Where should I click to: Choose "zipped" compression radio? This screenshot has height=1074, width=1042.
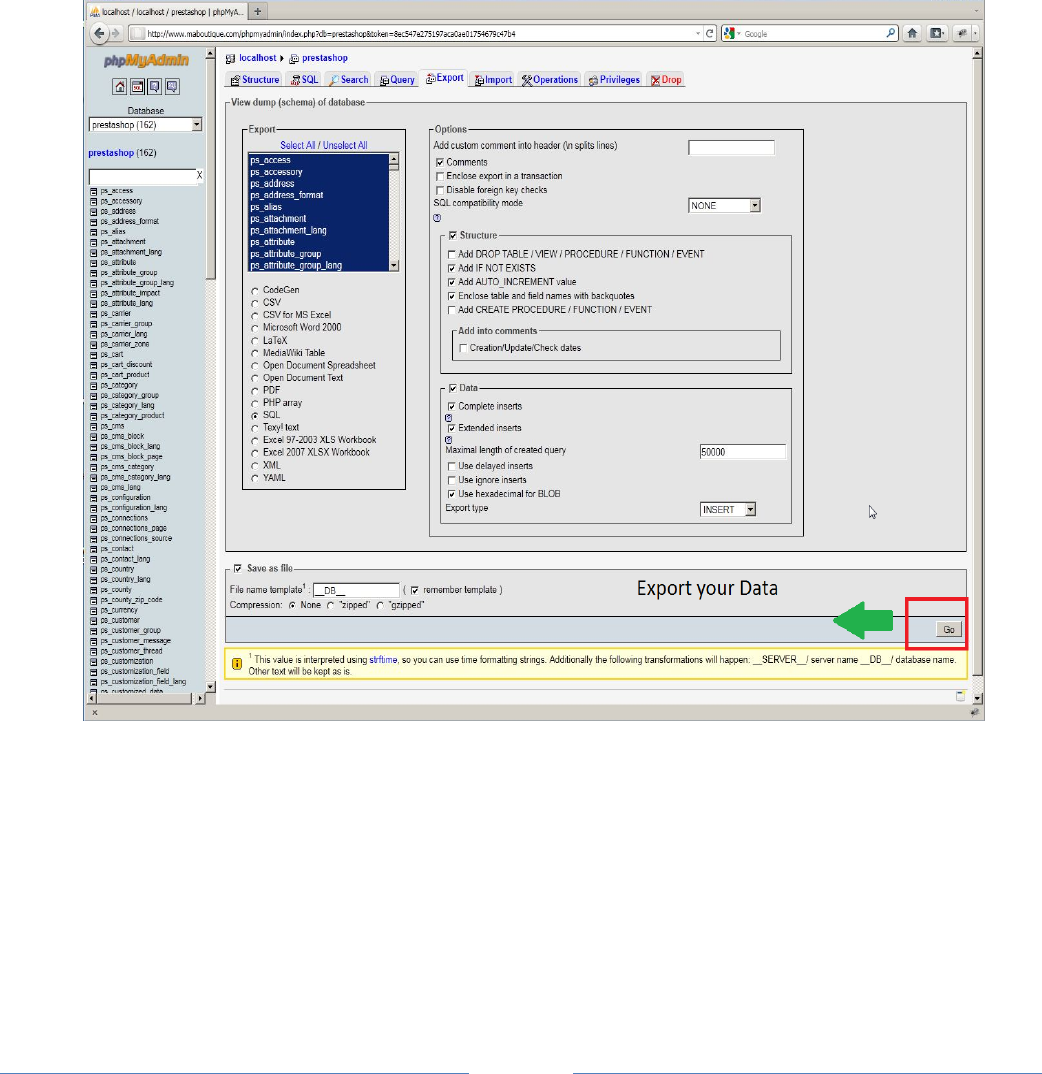click(x=331, y=605)
